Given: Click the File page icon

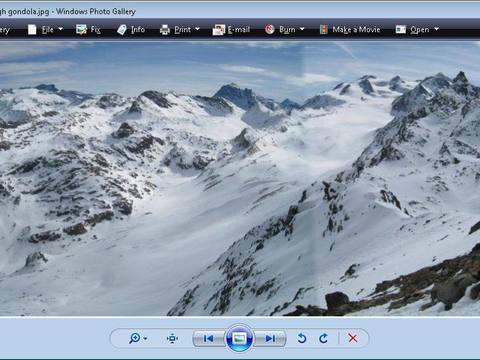Looking at the screenshot, I should pyautogui.click(x=32, y=30).
